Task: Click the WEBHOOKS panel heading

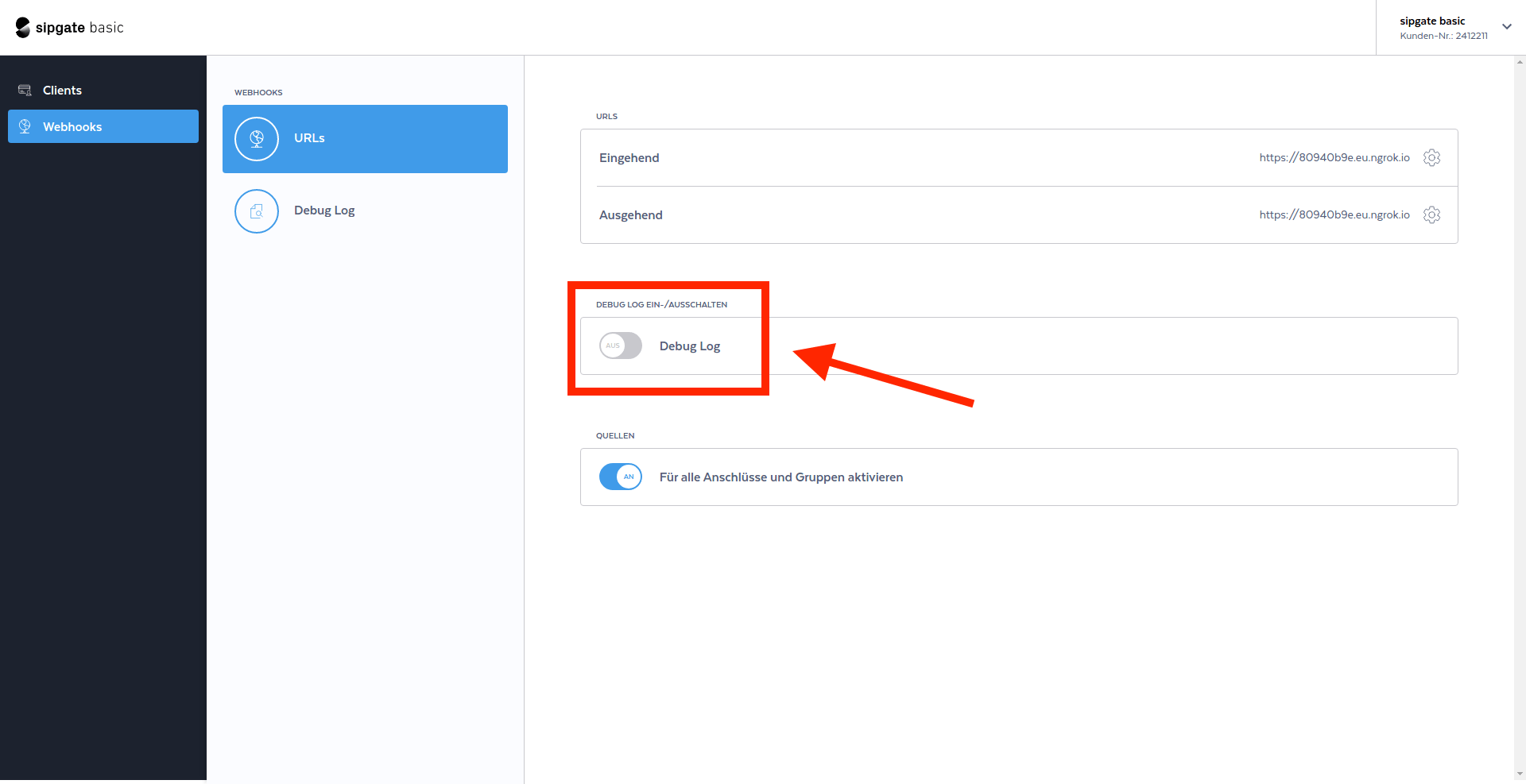Action: tap(258, 93)
